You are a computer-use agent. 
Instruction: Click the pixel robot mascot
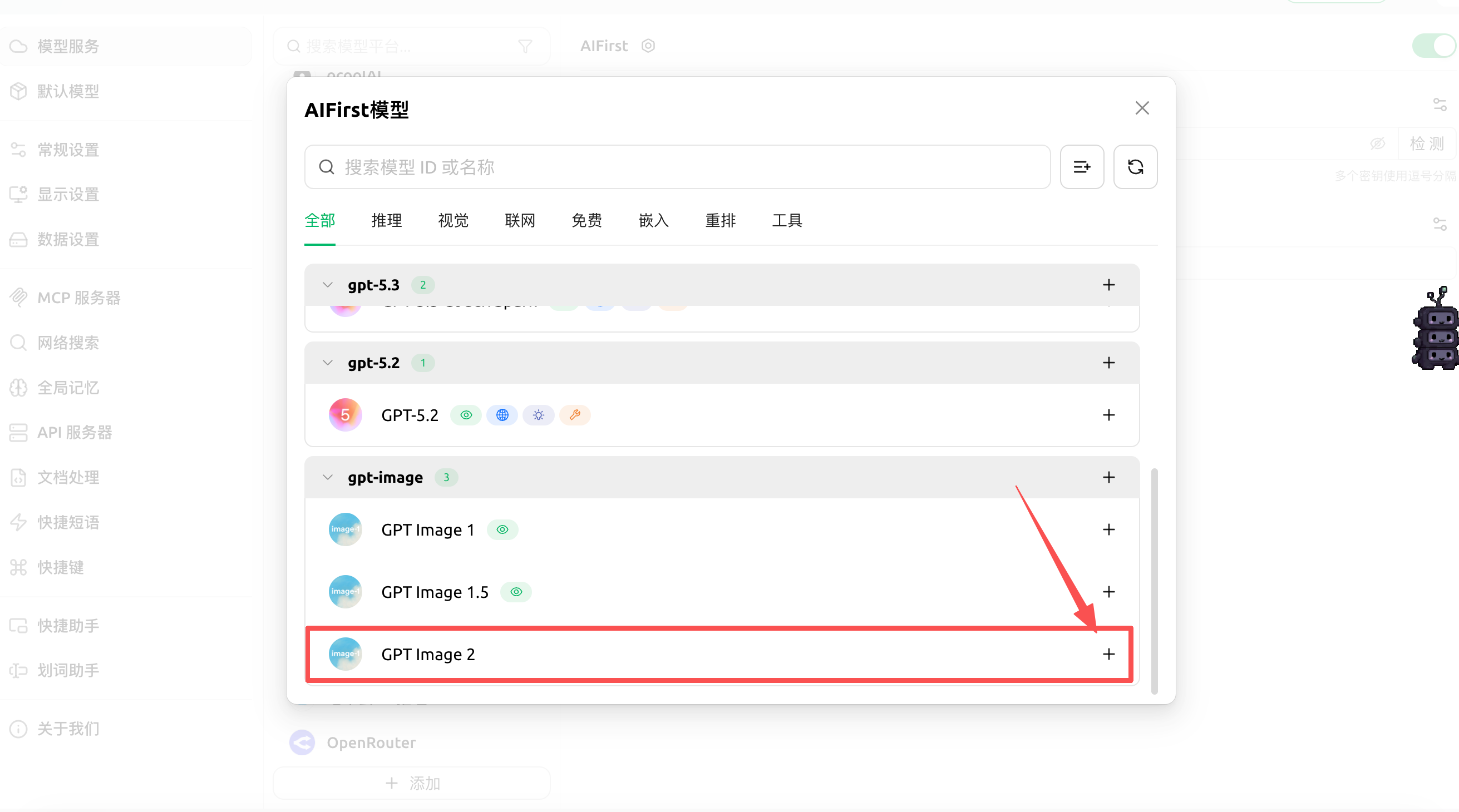click(1435, 329)
